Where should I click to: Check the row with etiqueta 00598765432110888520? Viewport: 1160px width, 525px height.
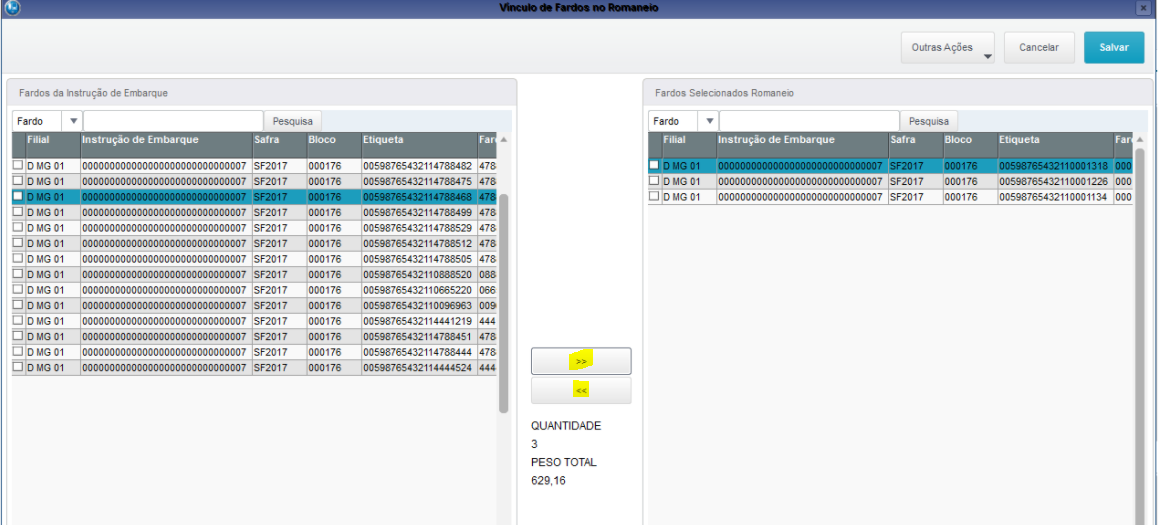pos(18,274)
